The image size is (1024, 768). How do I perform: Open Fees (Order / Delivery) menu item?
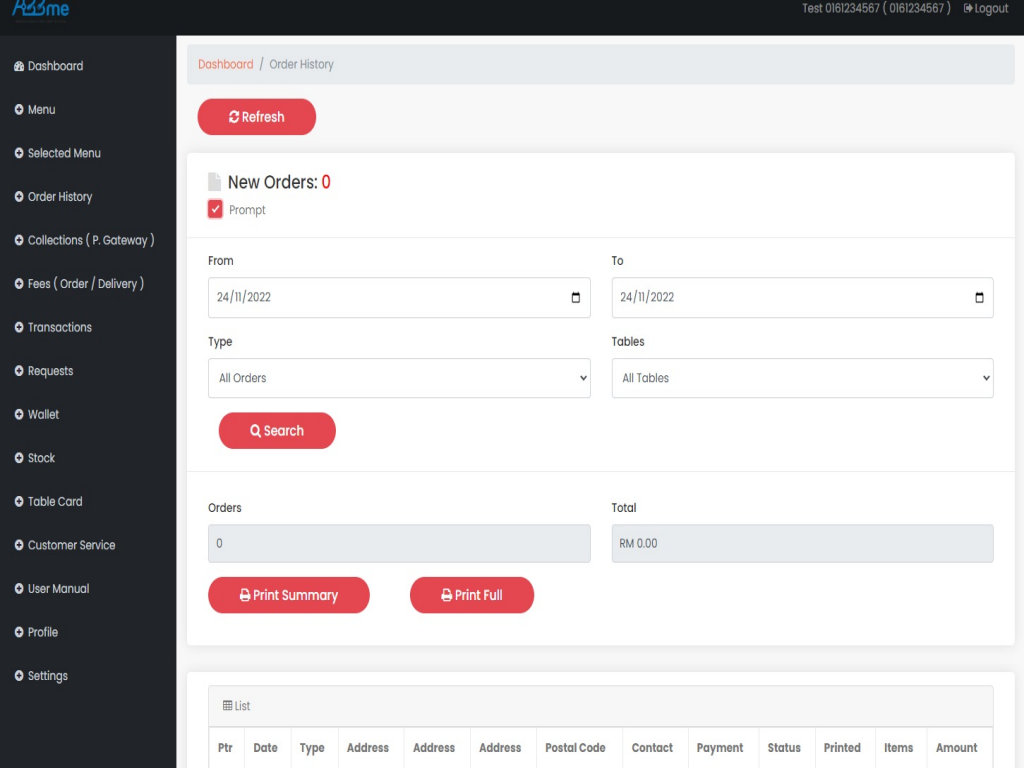coord(85,284)
